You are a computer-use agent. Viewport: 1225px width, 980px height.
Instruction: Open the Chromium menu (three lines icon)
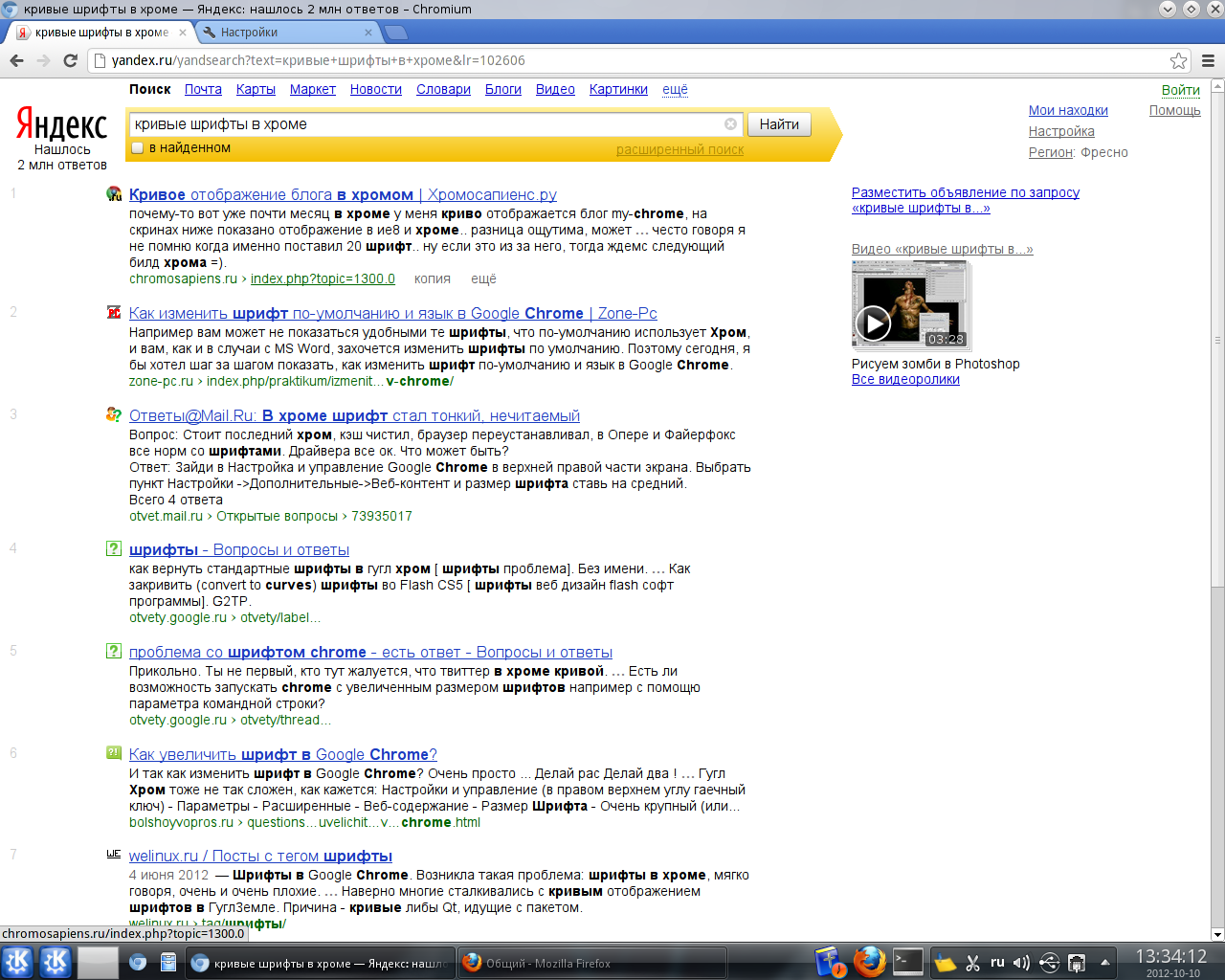(1208, 60)
